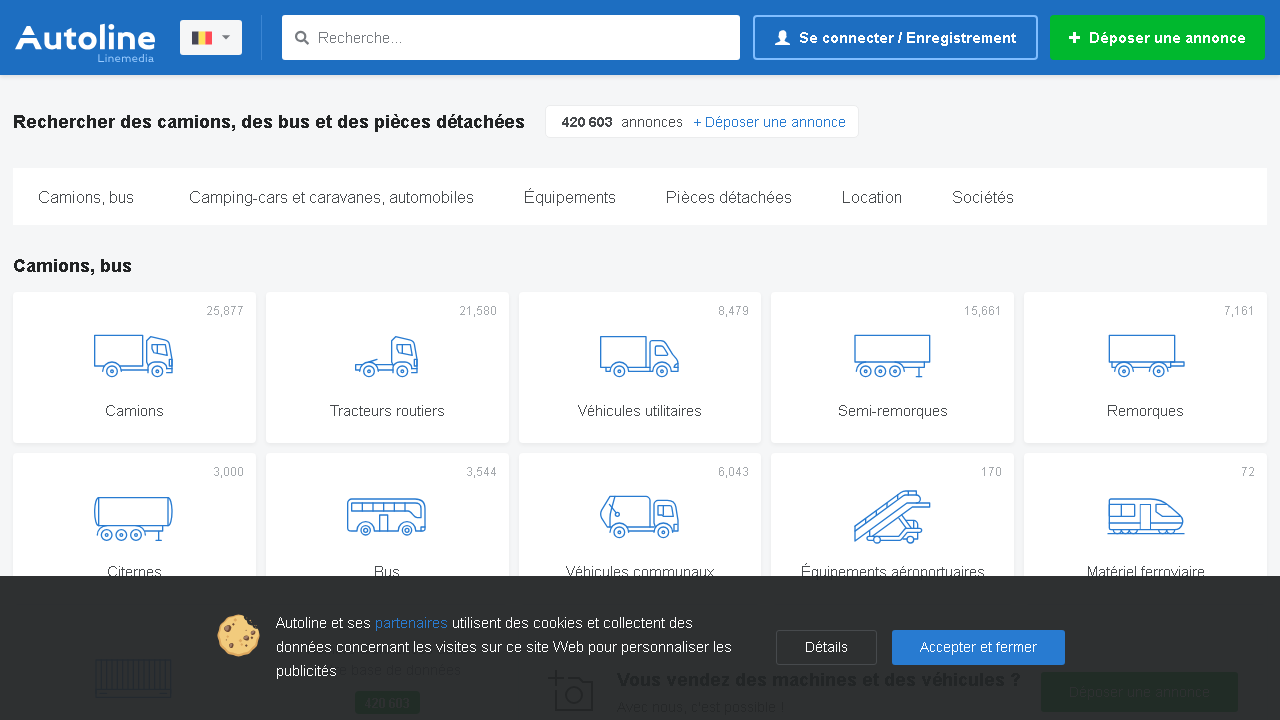This screenshot has width=1280, height=720.
Task: Switch to the Équipements tab
Action: [x=570, y=197]
